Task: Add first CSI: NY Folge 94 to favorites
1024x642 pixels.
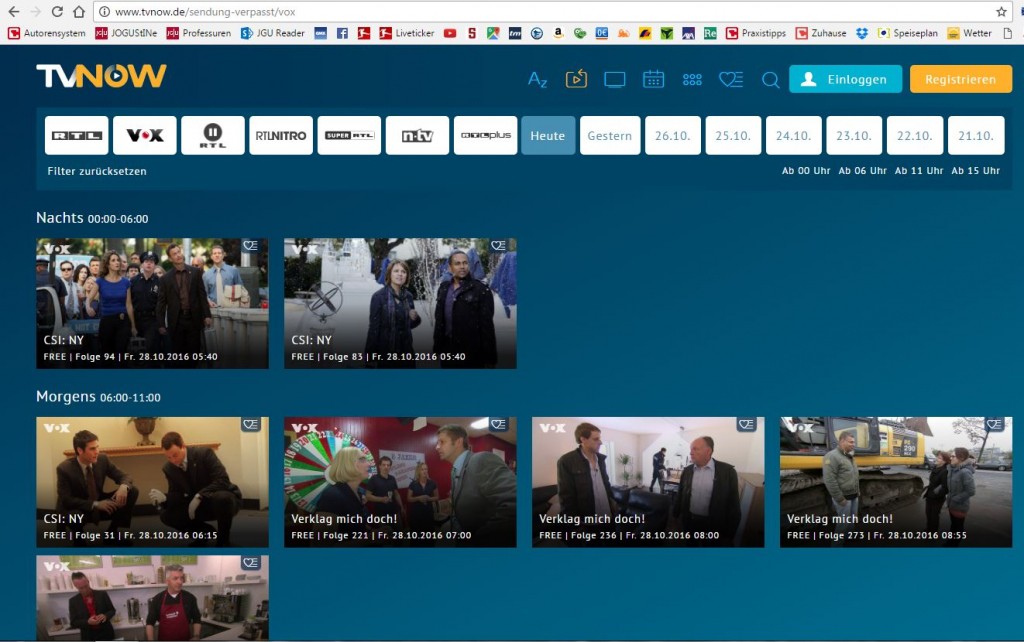Action: [250, 246]
